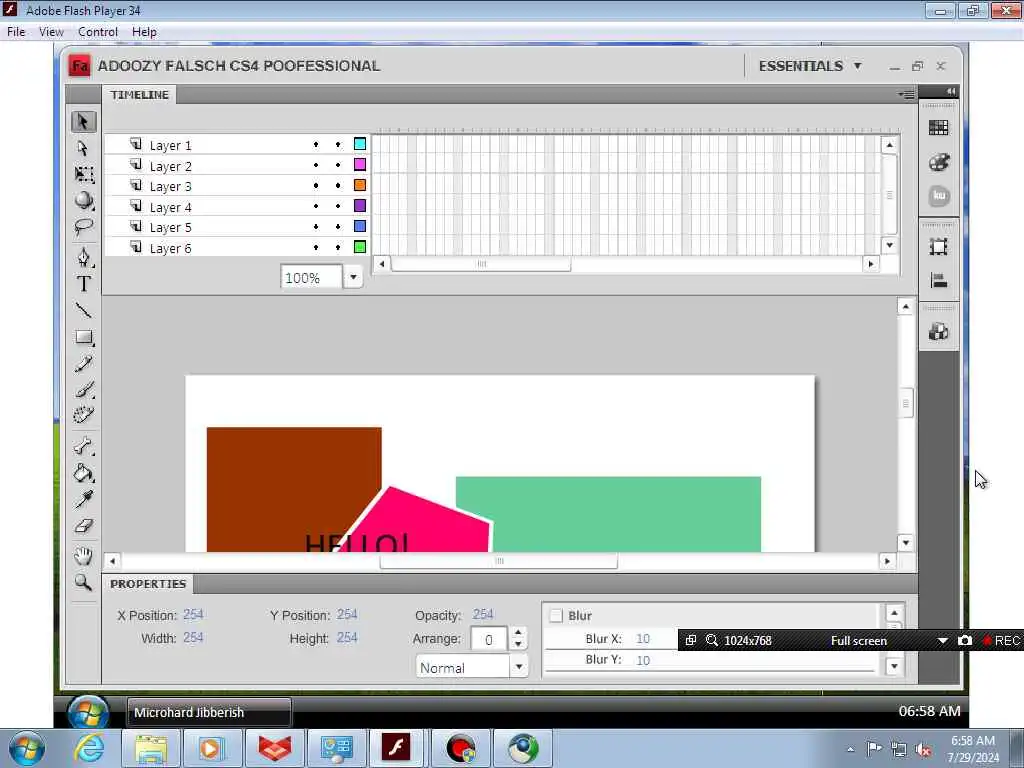Increase the Arrange stepper value
Screen dimensions: 1024x768
[518, 633]
